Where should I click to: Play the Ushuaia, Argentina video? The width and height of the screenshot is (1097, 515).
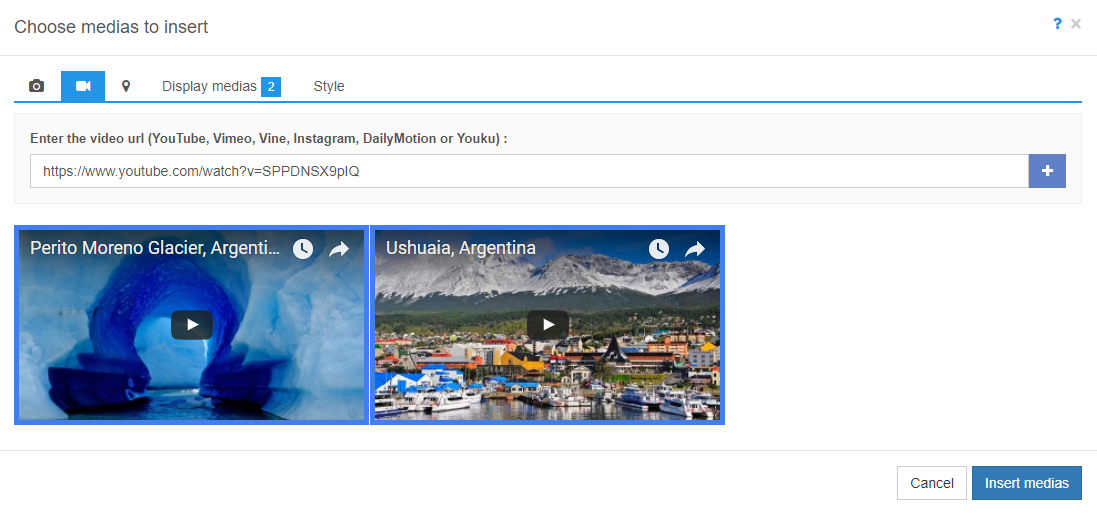click(x=548, y=325)
